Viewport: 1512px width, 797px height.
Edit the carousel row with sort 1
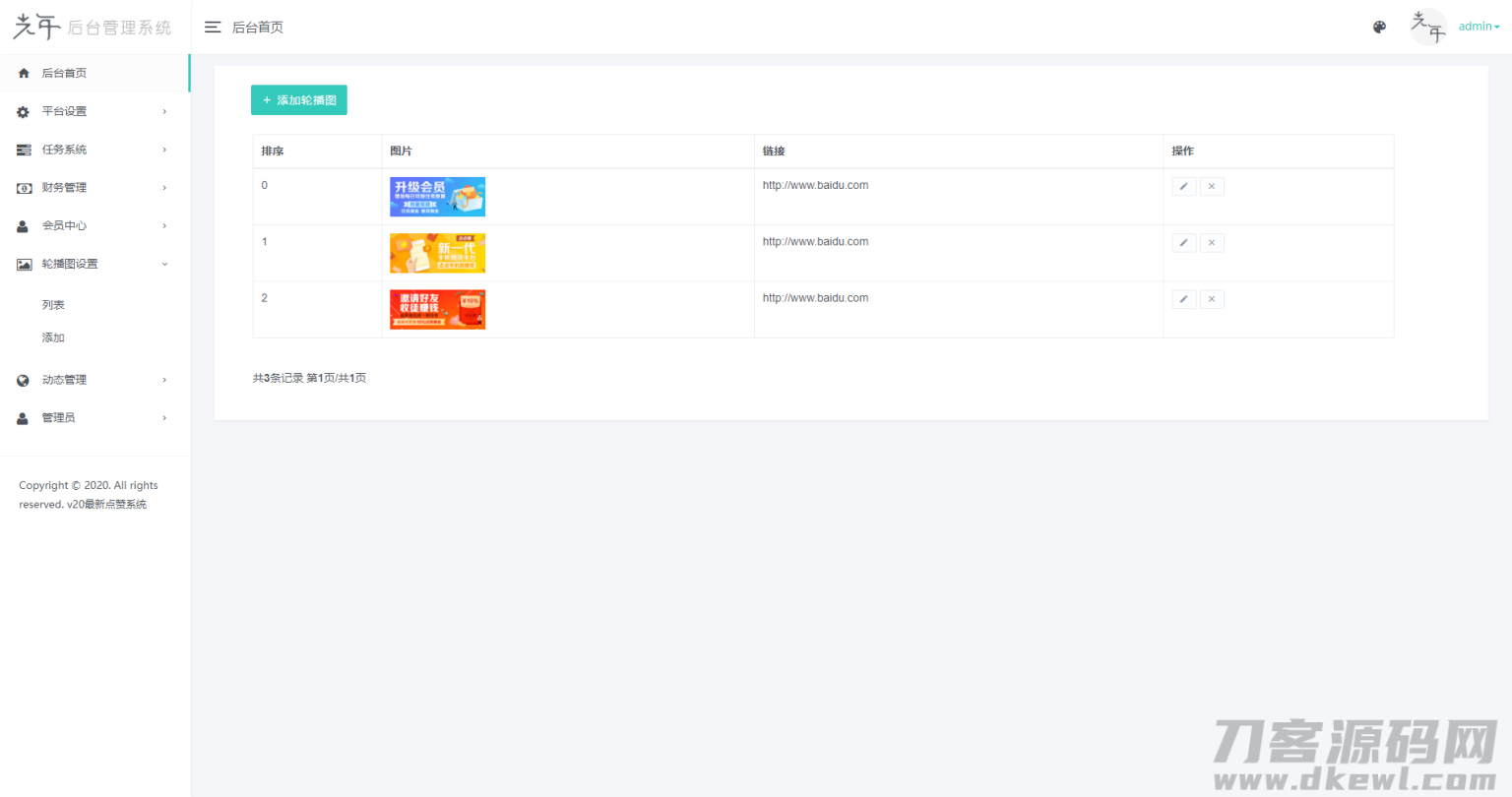1184,242
